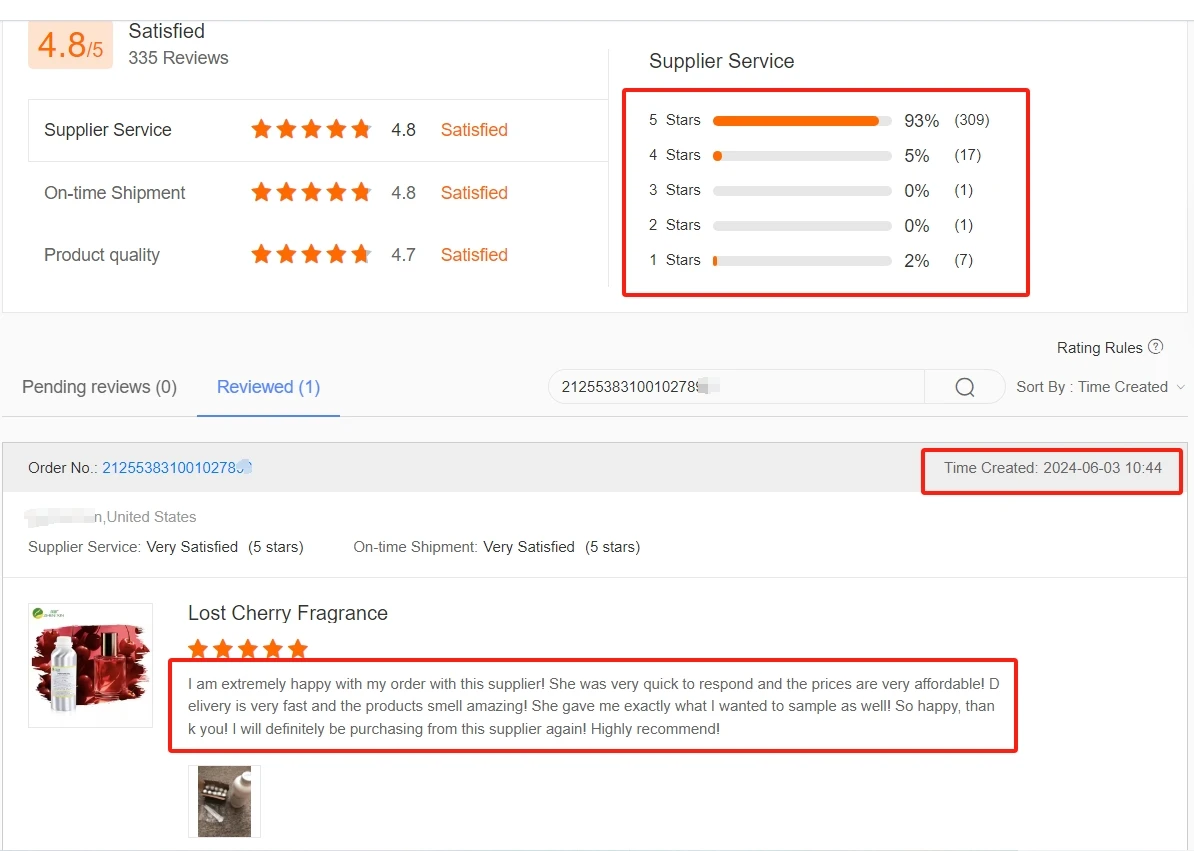
Task: Click the Supplier Service orange star icons
Action: tap(311, 130)
